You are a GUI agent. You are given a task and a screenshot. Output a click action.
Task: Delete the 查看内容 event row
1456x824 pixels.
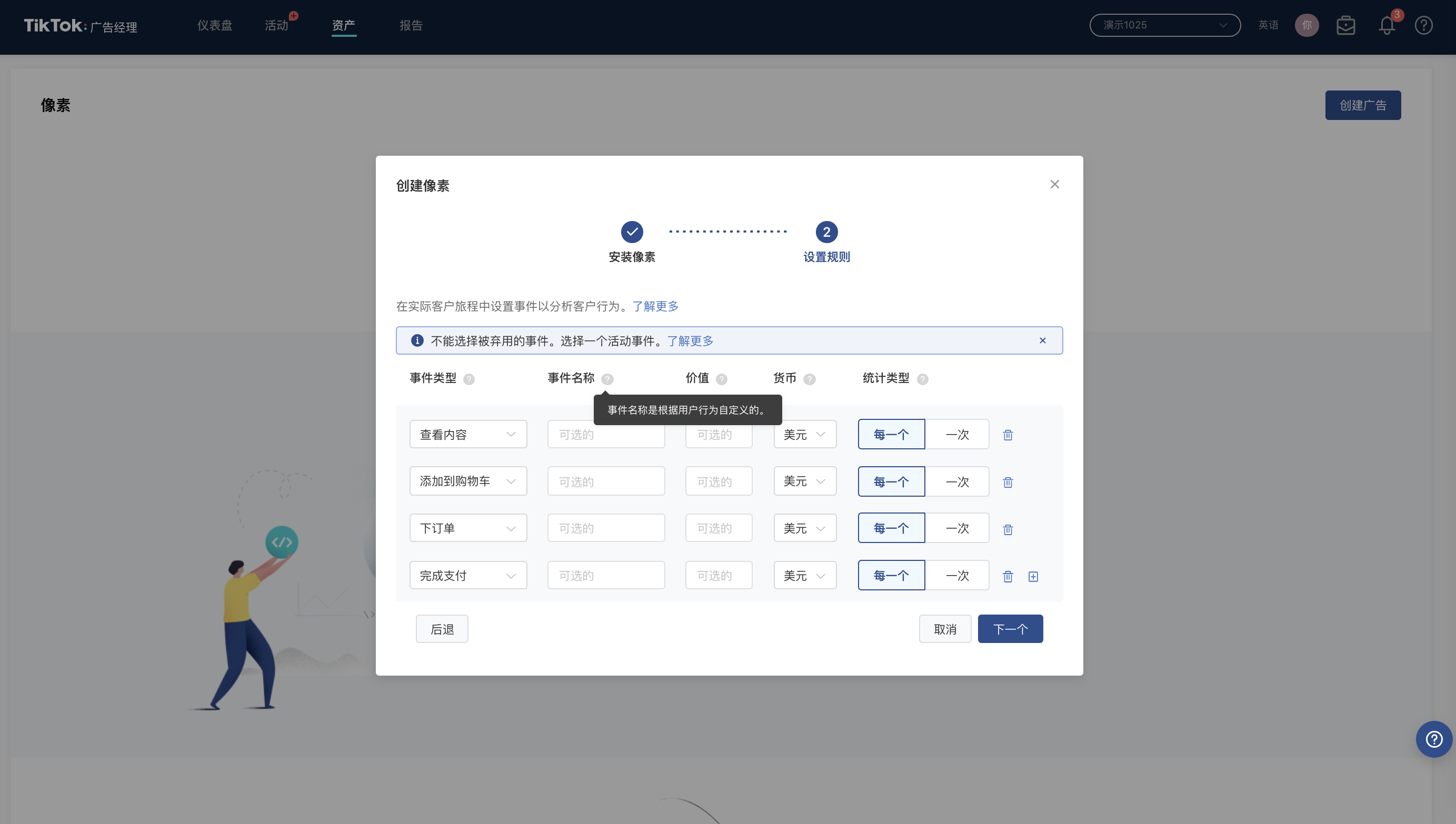(1008, 435)
